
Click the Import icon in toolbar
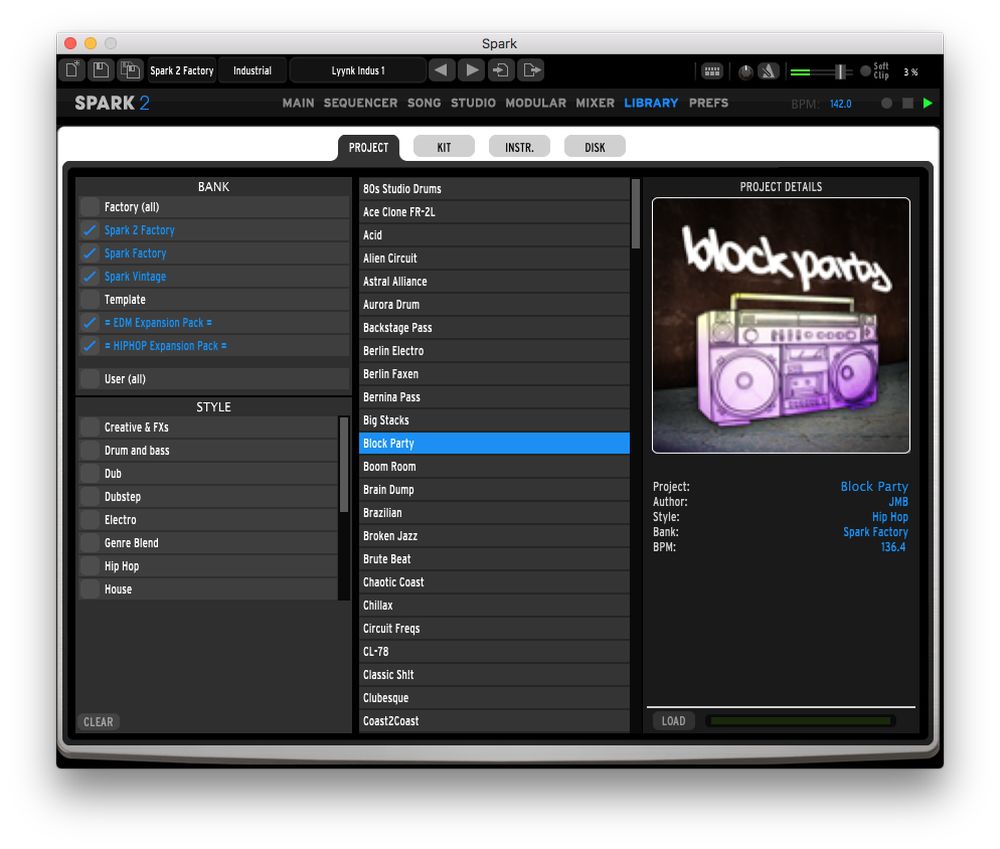point(501,70)
